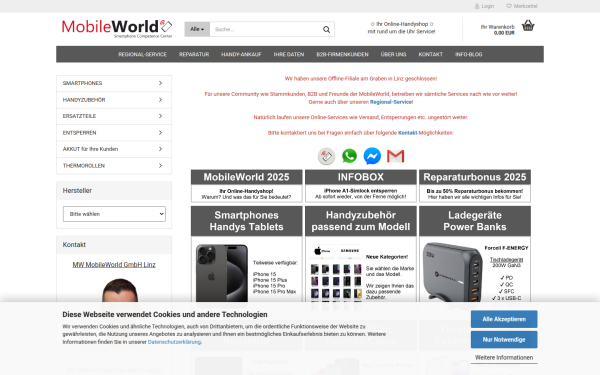Open the Hersteller 'Bitte wählen' dropdown
The height and width of the screenshot is (375, 600).
[114, 214]
